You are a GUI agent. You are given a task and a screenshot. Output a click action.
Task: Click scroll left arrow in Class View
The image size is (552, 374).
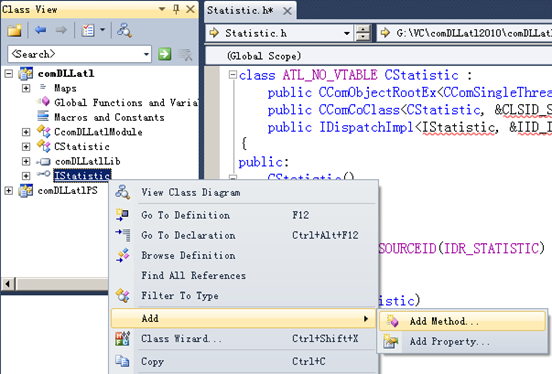8,283
